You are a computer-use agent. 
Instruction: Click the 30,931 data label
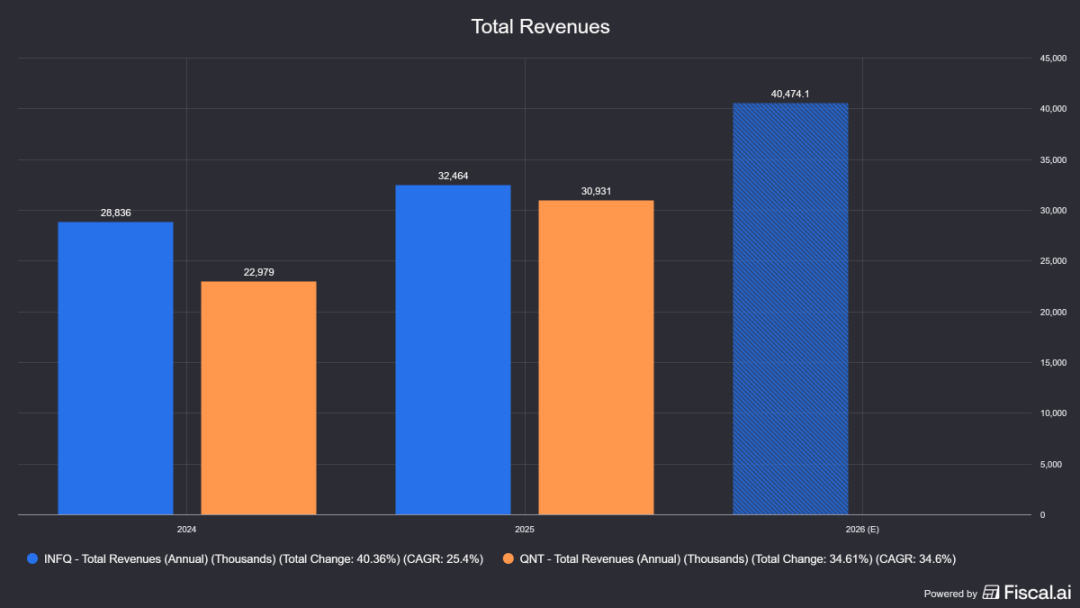point(596,191)
